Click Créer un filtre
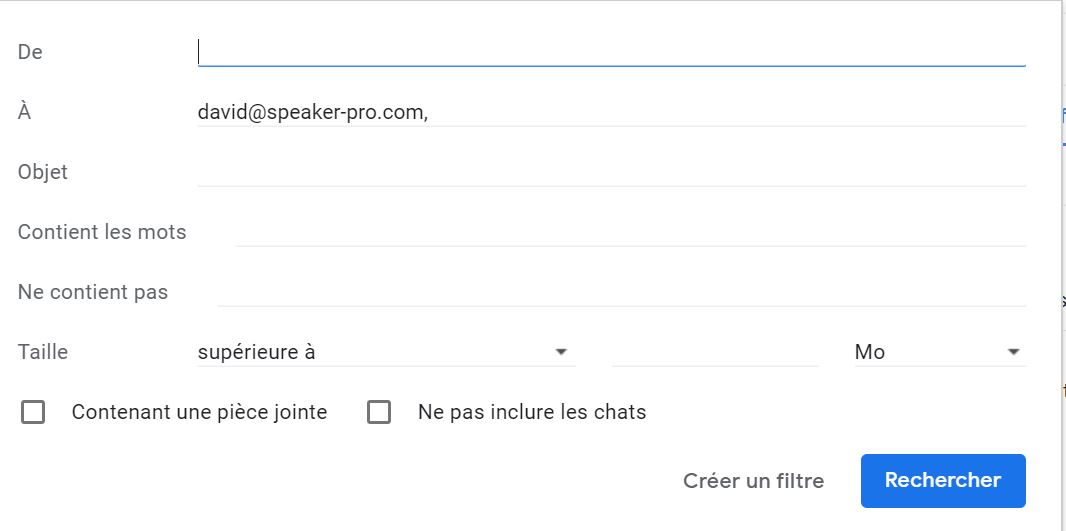Screen dimensions: 1066x531 click(753, 481)
